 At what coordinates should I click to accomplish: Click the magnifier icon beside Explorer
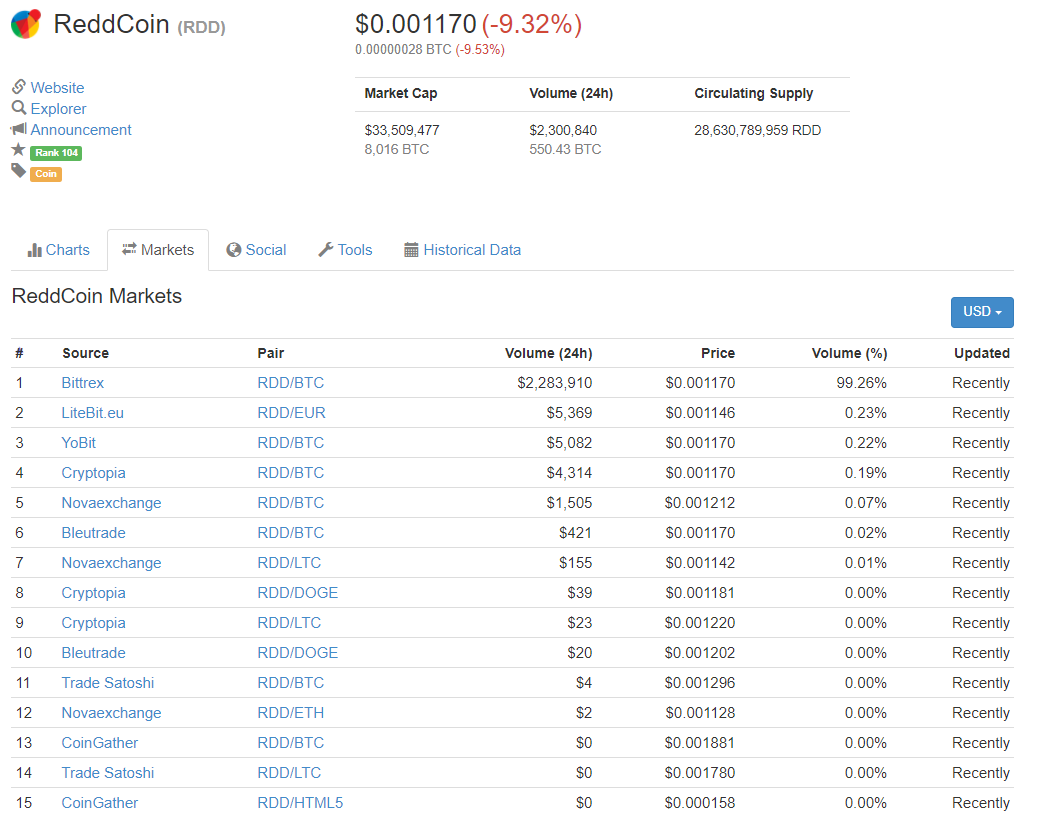[x=18, y=108]
